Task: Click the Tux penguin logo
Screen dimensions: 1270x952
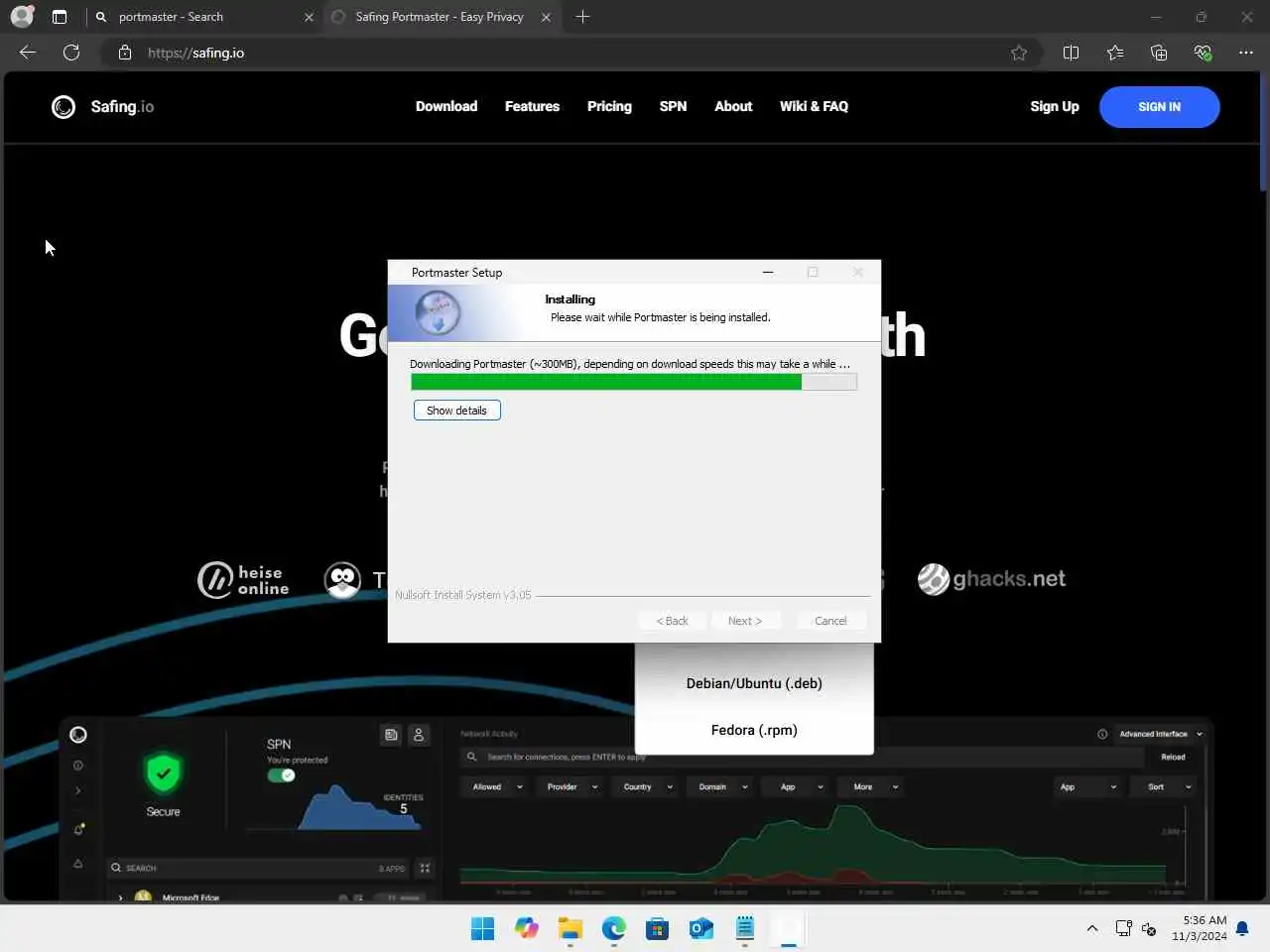Action: coord(342,580)
